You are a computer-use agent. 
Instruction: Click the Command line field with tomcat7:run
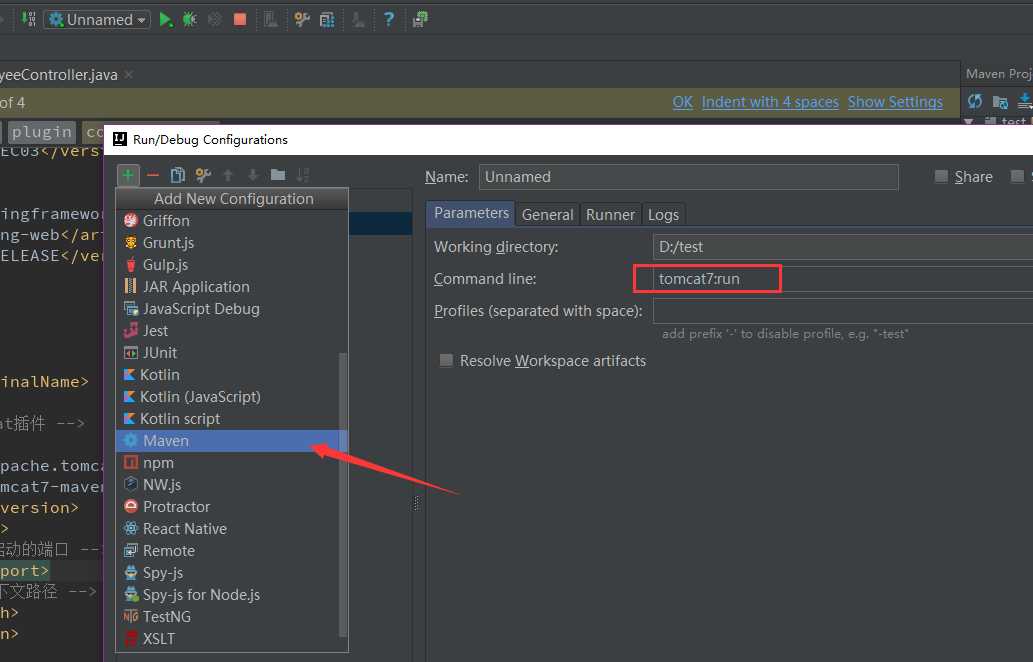coord(843,279)
